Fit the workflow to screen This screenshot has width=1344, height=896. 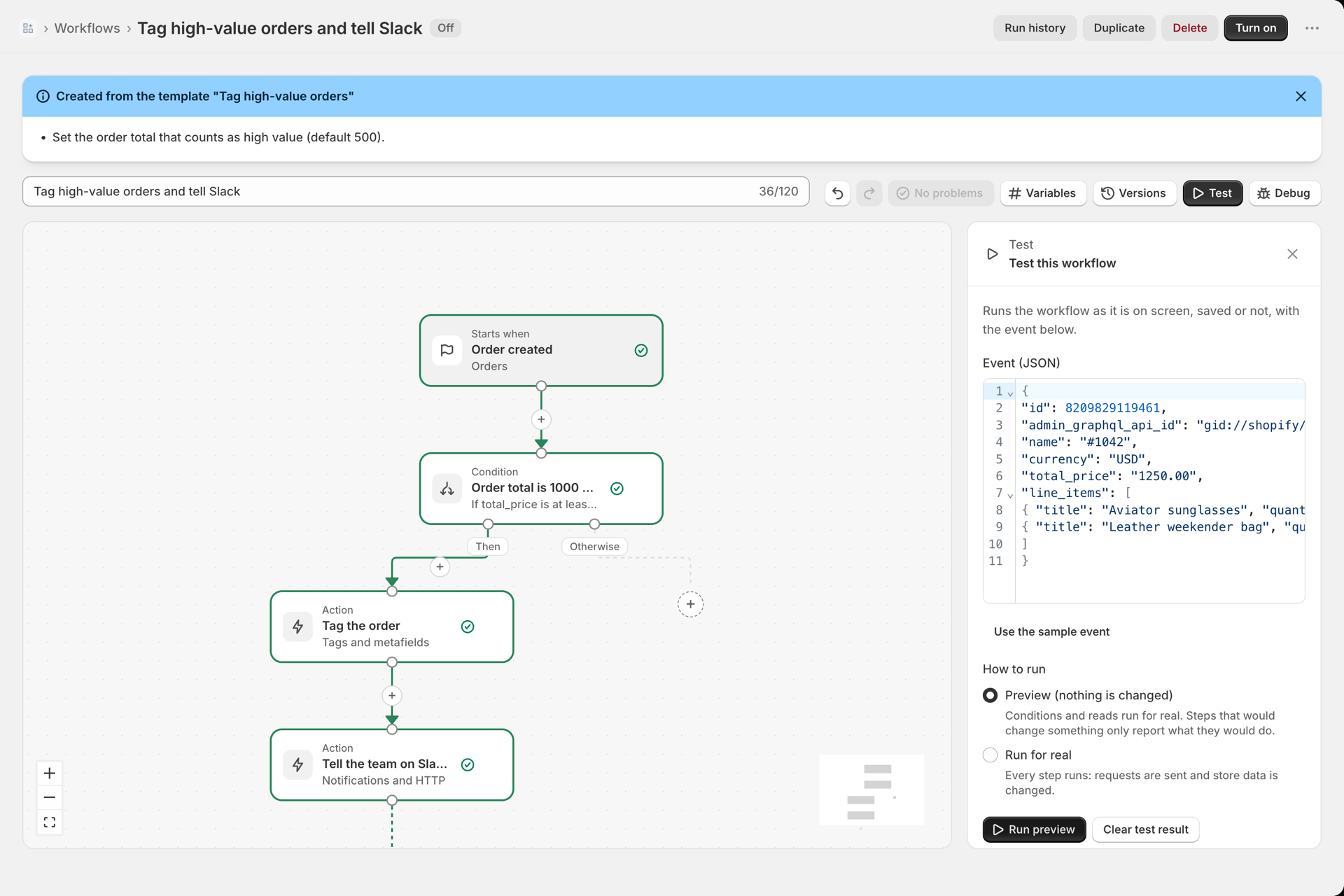coord(49,821)
